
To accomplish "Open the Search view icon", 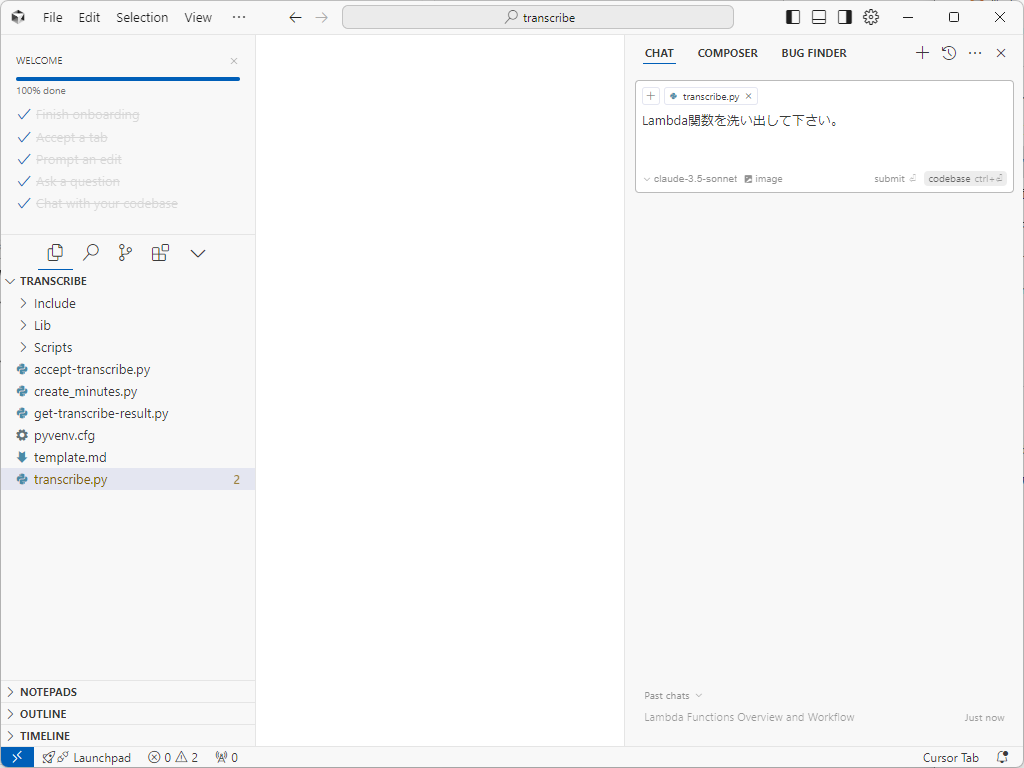I will point(90,253).
